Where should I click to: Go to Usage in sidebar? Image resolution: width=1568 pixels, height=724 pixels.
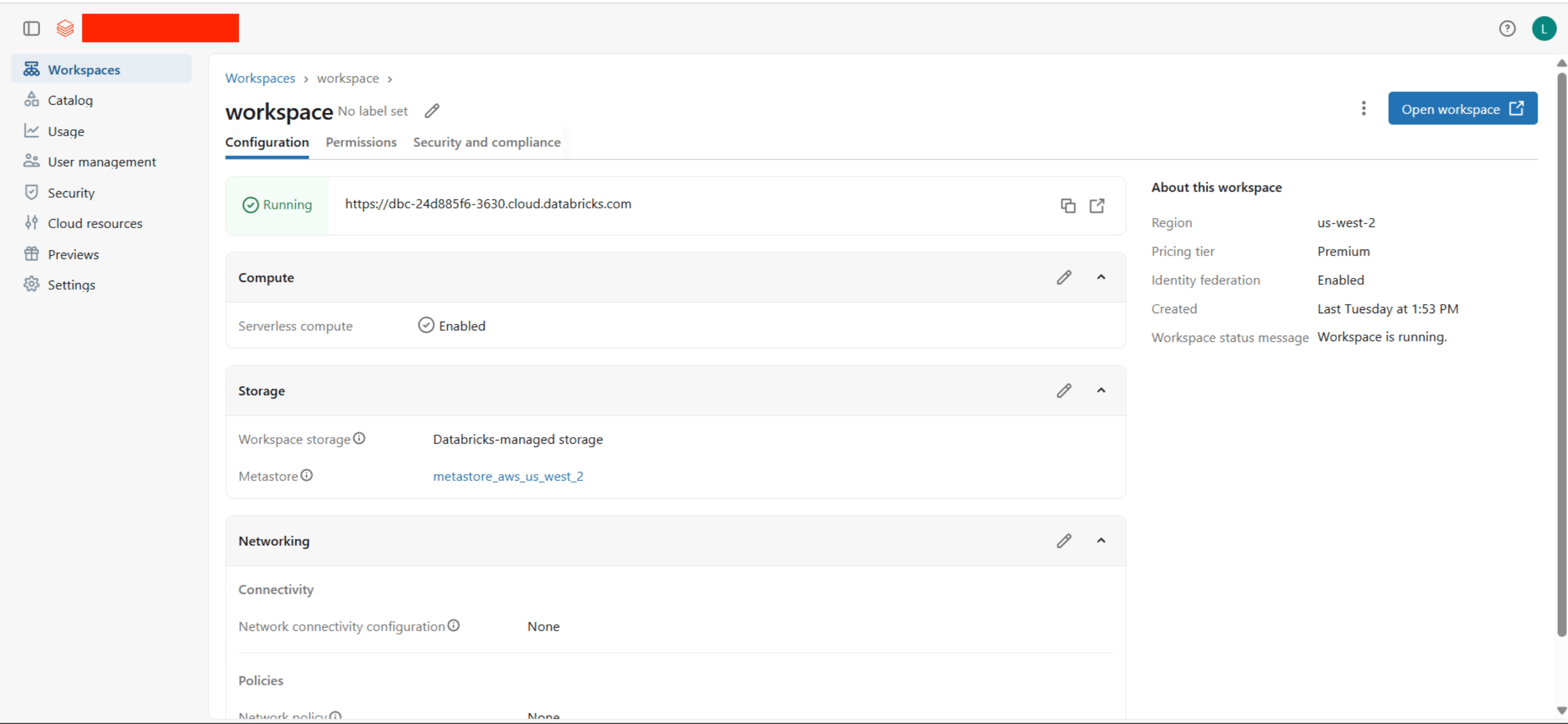[x=101, y=131]
